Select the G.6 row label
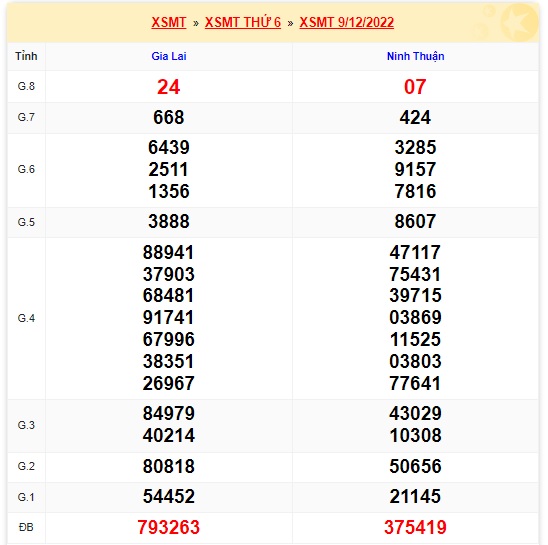Screen dimensions: 548x545 pyautogui.click(x=26, y=170)
